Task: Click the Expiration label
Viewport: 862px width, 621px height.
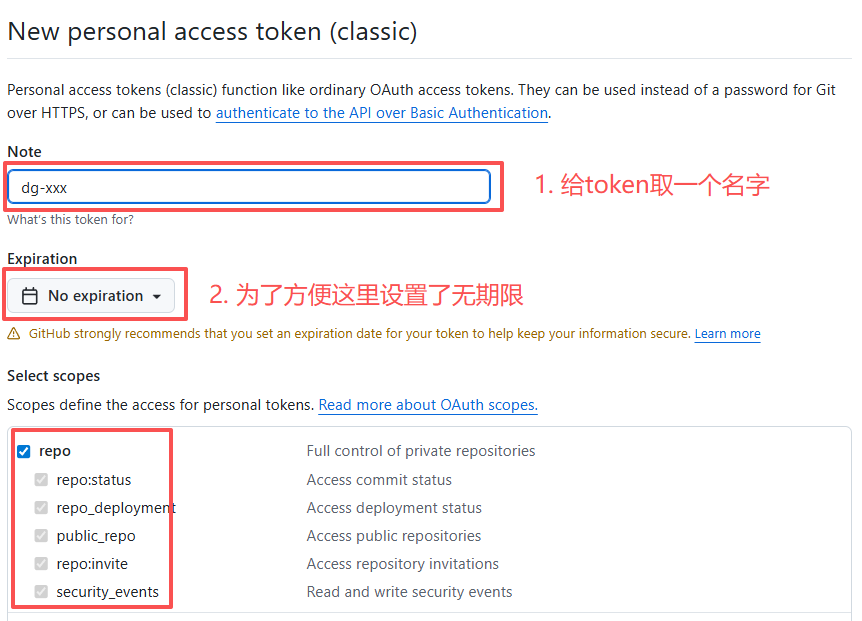Action: [x=42, y=258]
